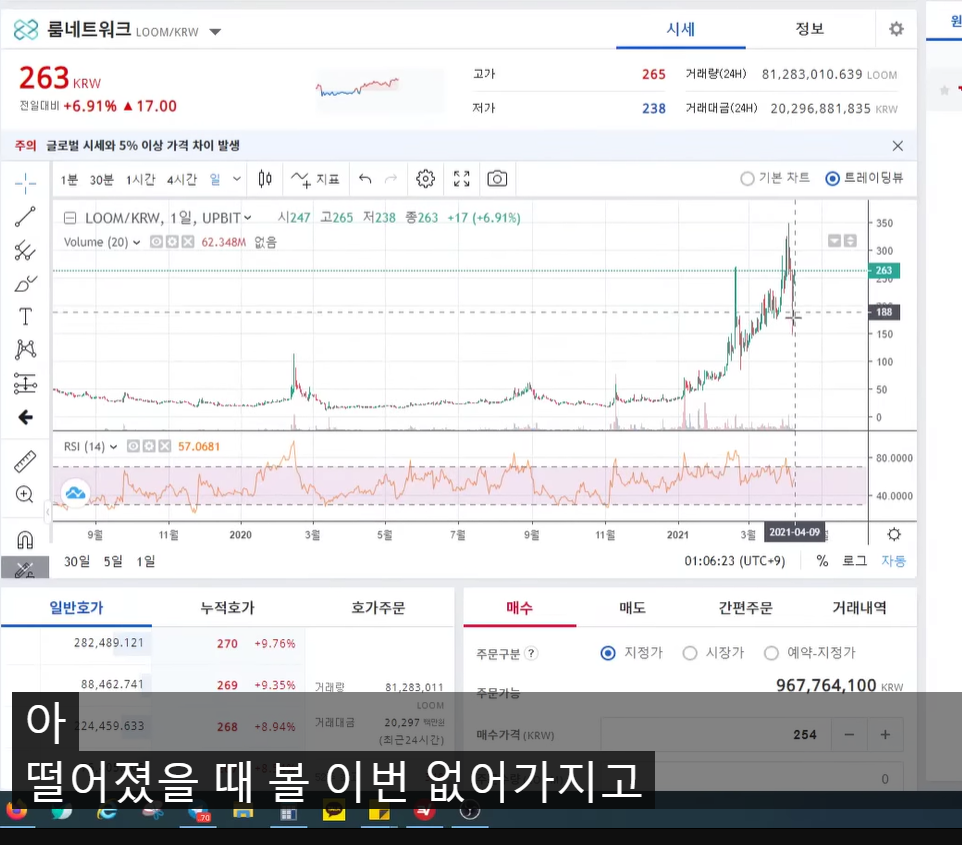Click the back arrow in drawing toolbar
This screenshot has height=845, width=962.
(x=25, y=417)
